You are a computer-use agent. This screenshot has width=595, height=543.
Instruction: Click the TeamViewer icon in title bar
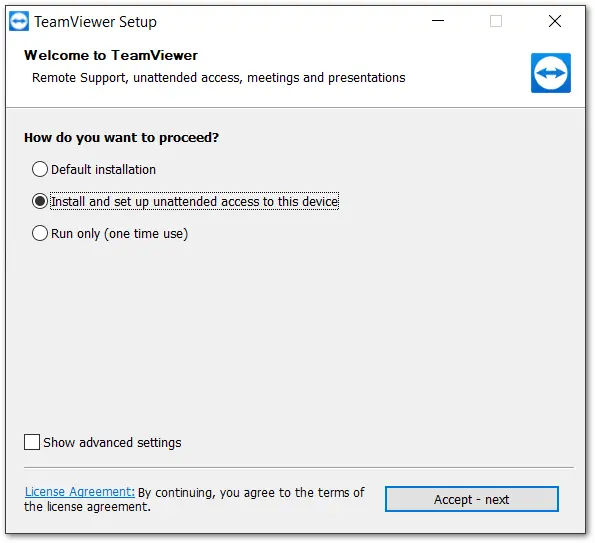pyautogui.click(x=19, y=21)
